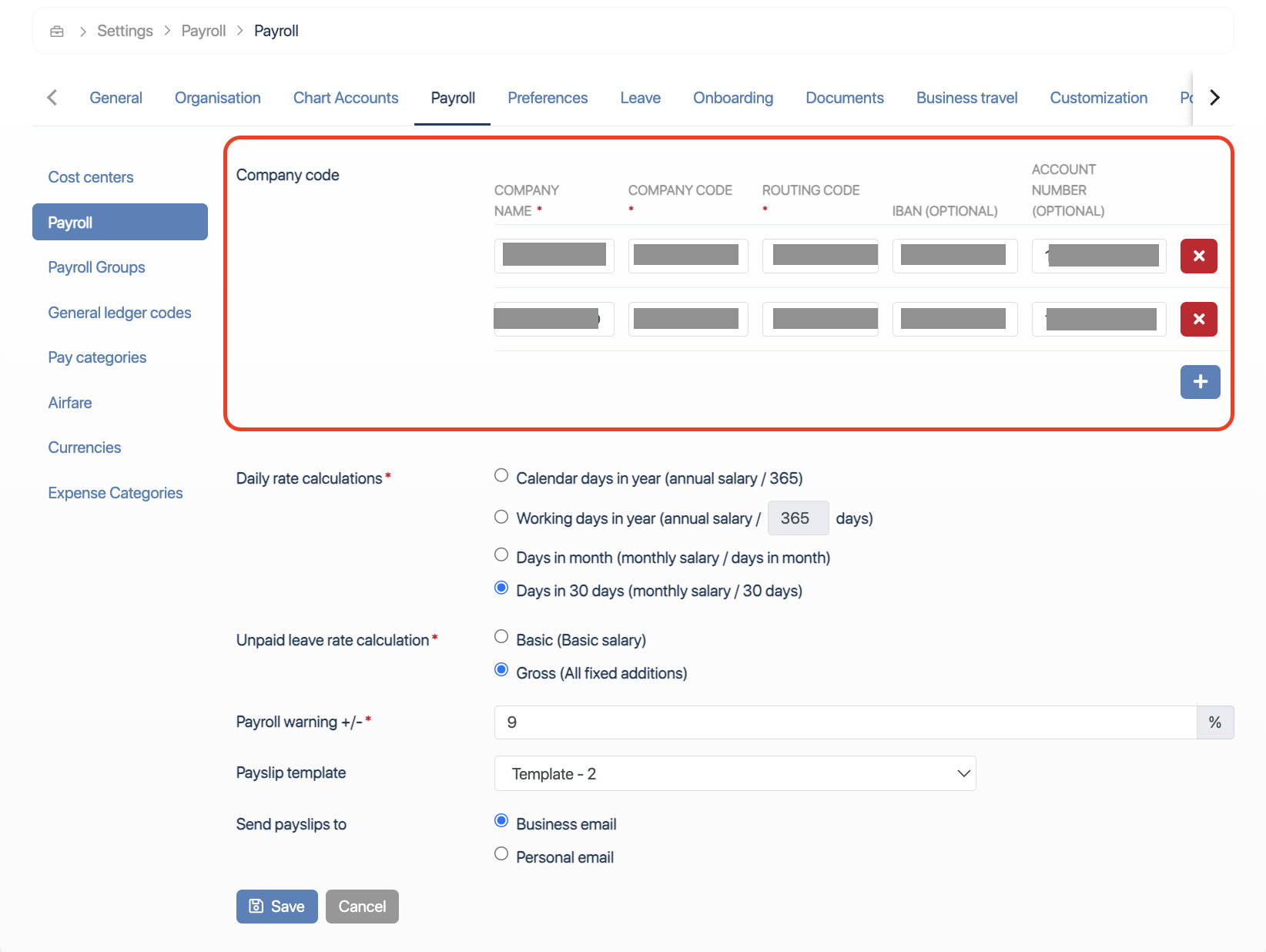The width and height of the screenshot is (1266, 952).
Task: Click the working days 365 input box
Action: [x=798, y=518]
